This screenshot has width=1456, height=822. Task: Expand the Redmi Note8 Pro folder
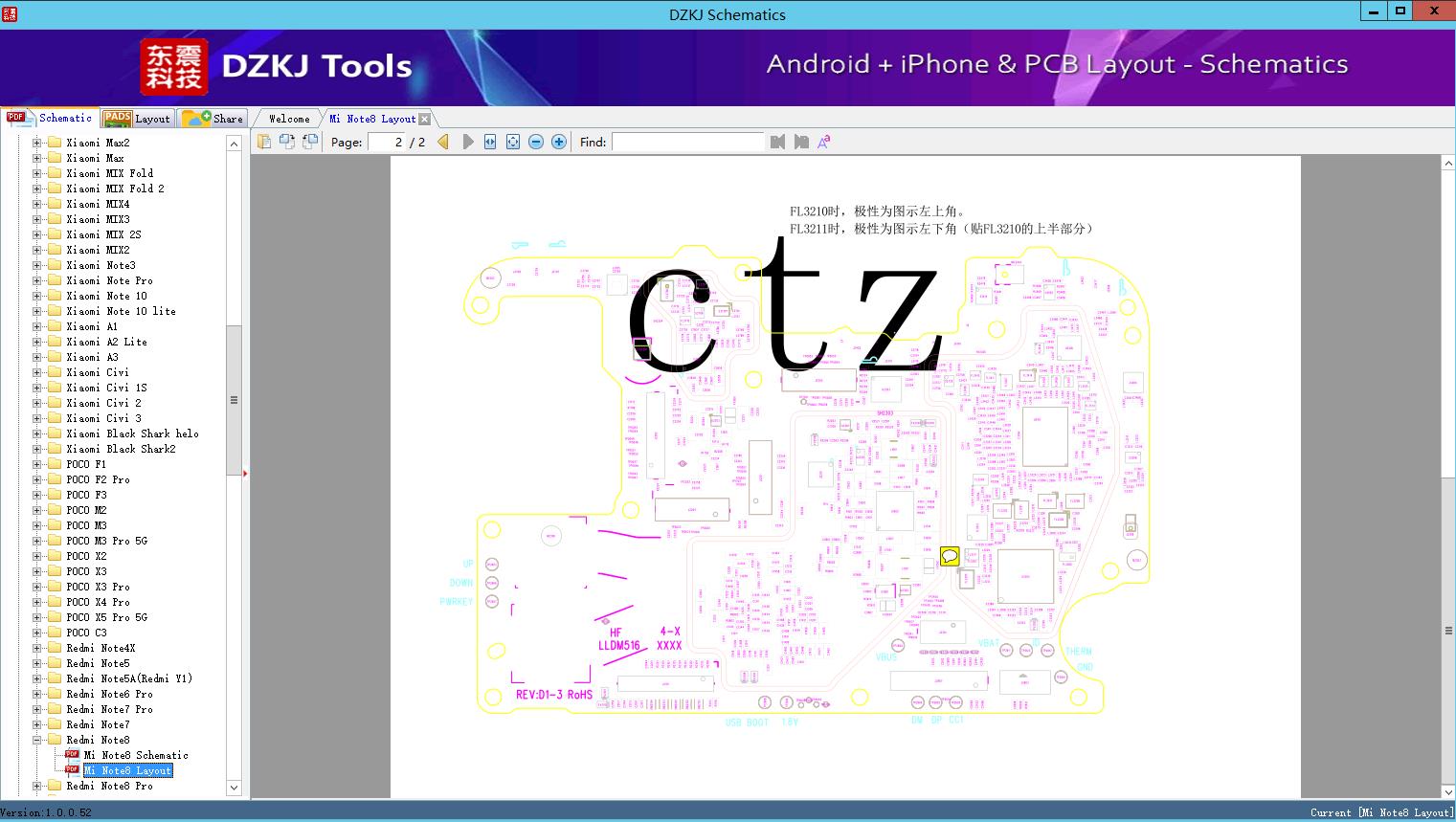tap(37, 786)
